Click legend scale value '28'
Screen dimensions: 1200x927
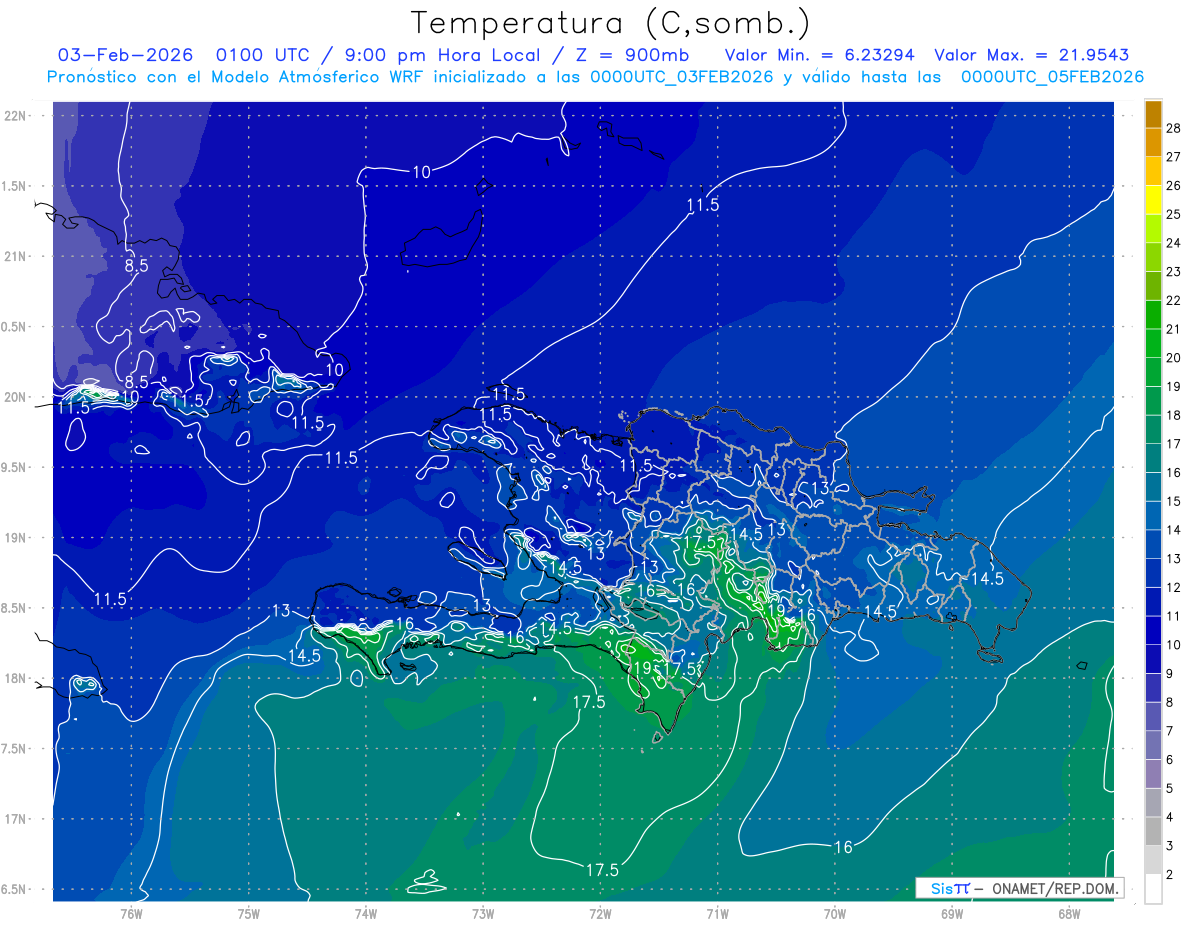click(1174, 128)
